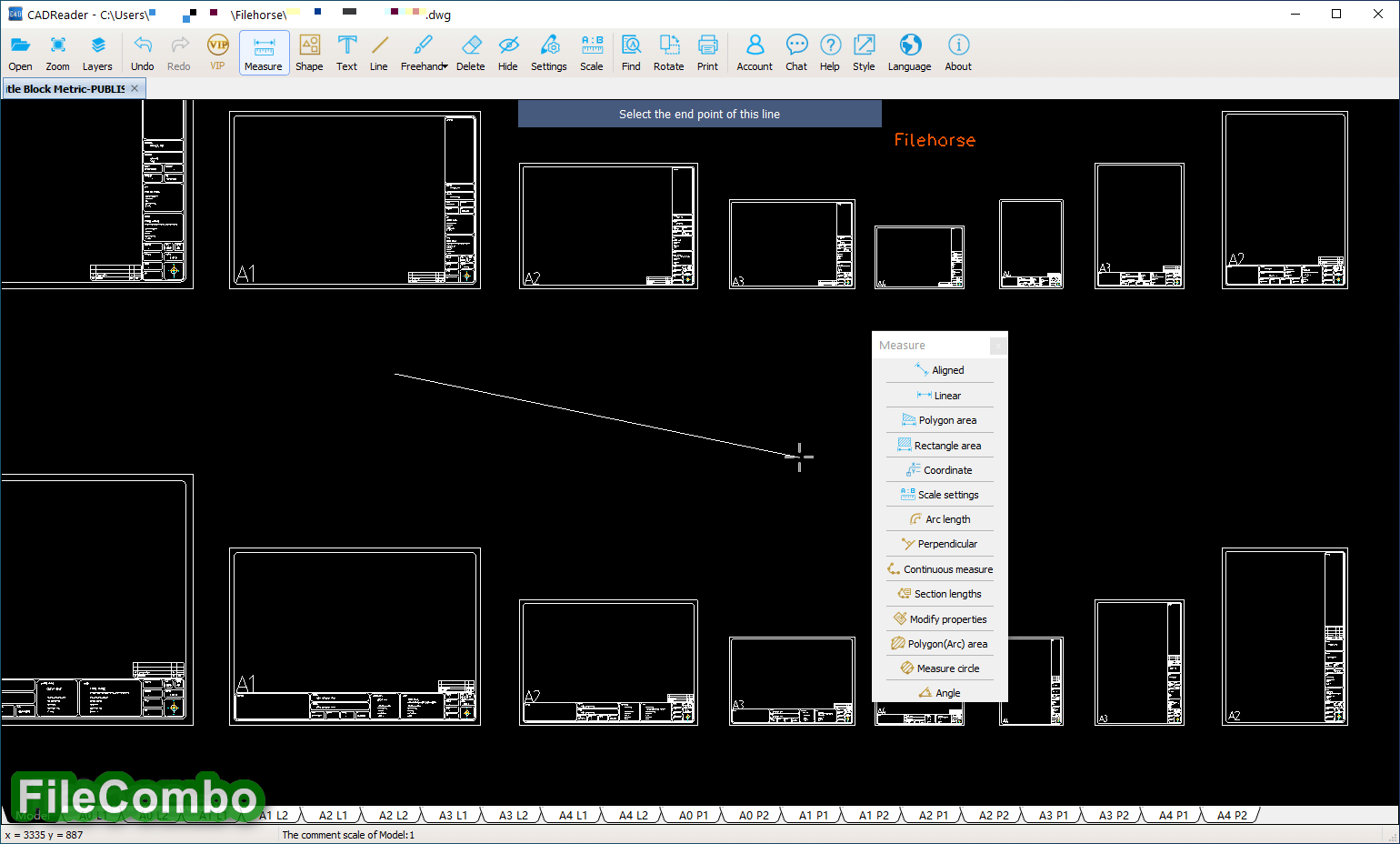The image size is (1400, 844).
Task: Activate the Rotate tool
Action: (x=668, y=53)
